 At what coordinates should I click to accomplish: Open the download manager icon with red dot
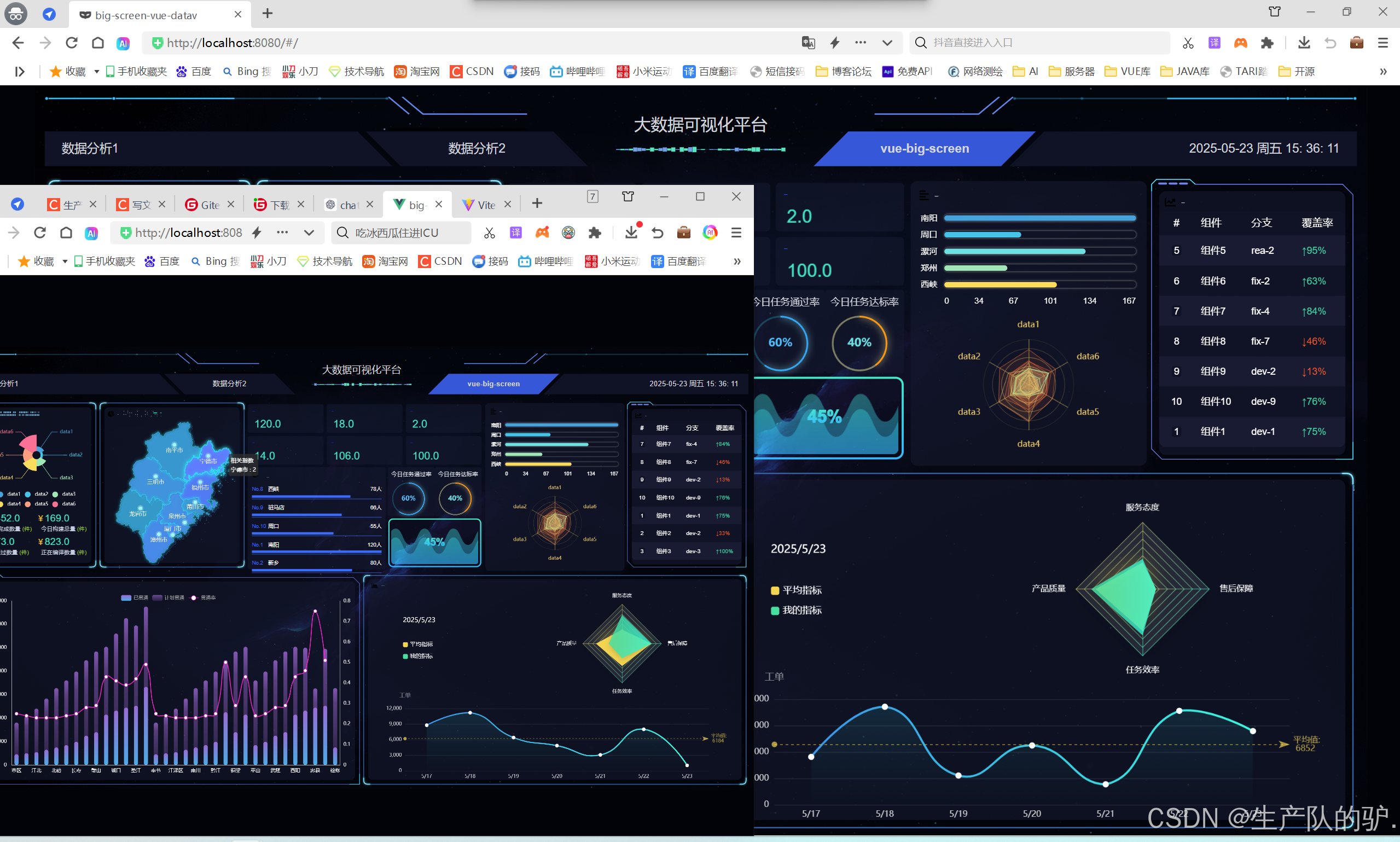pyautogui.click(x=631, y=232)
